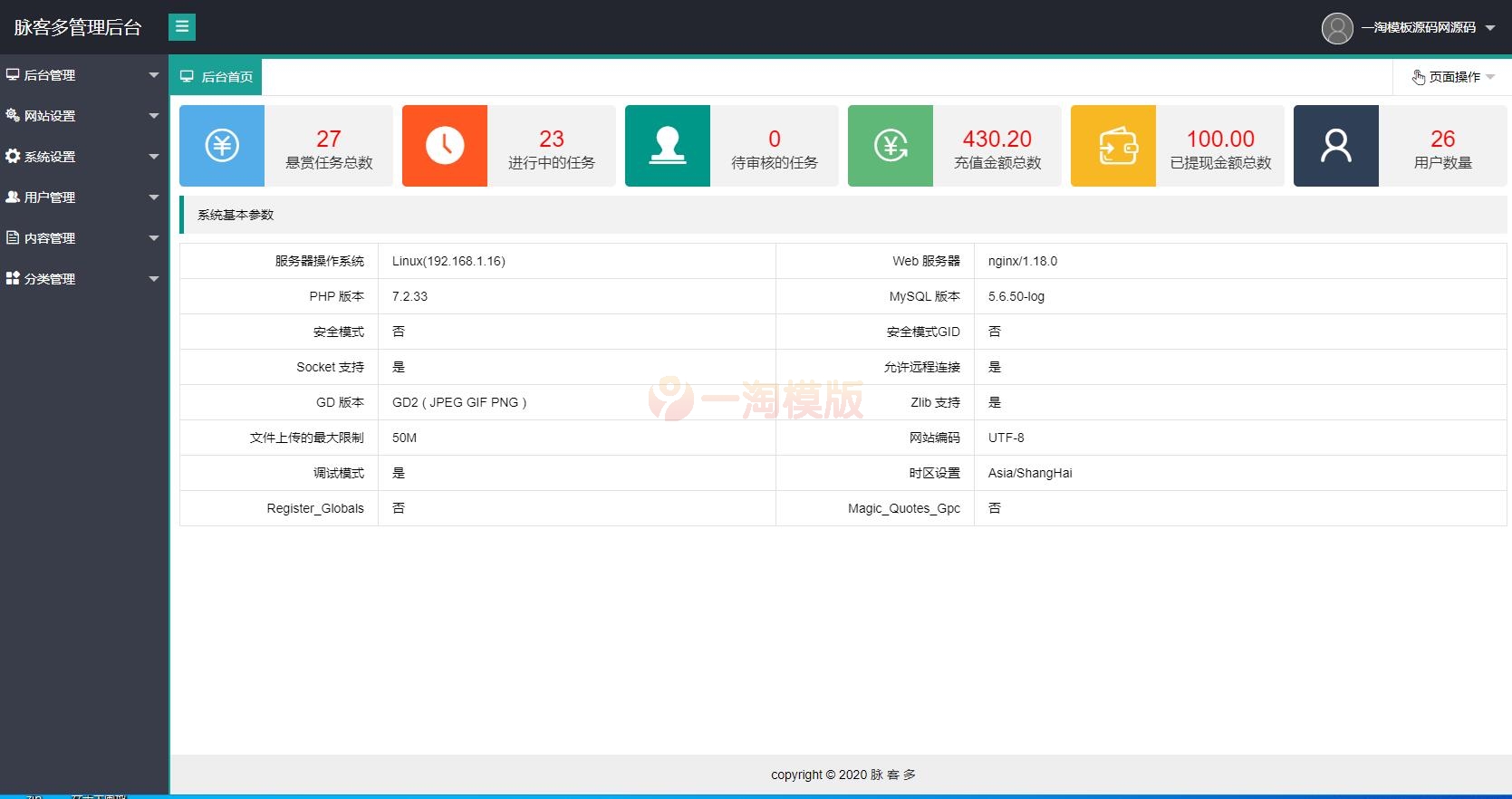The image size is (1512, 799).
Task: Click the 调试模式 label
Action: (x=339, y=473)
